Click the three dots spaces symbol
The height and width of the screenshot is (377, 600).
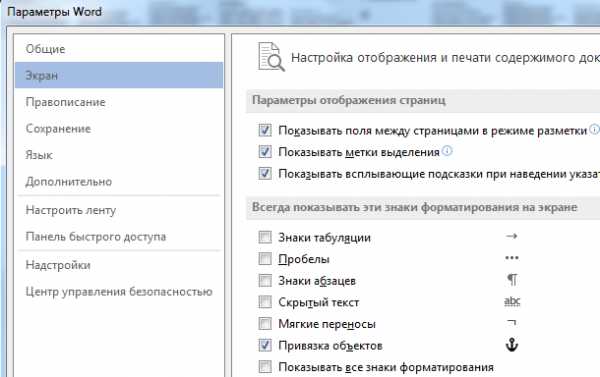coord(512,258)
